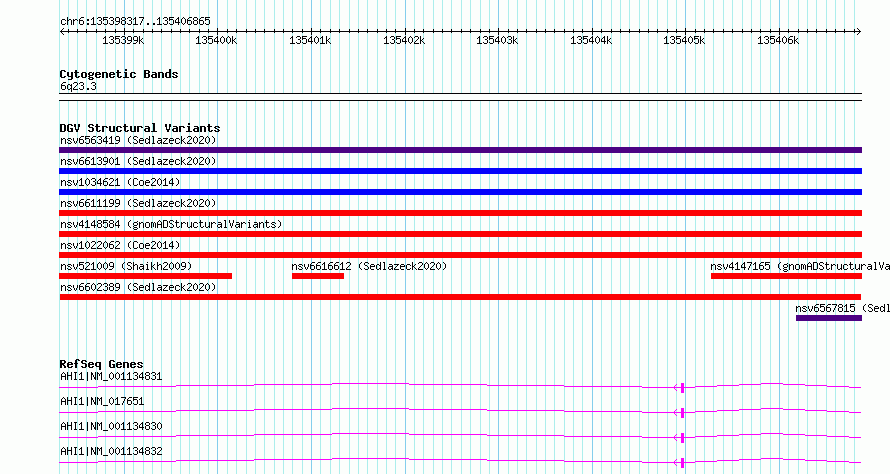
Task: Click the chr6:135398317..135406865 coordinate label
Action: point(135,21)
